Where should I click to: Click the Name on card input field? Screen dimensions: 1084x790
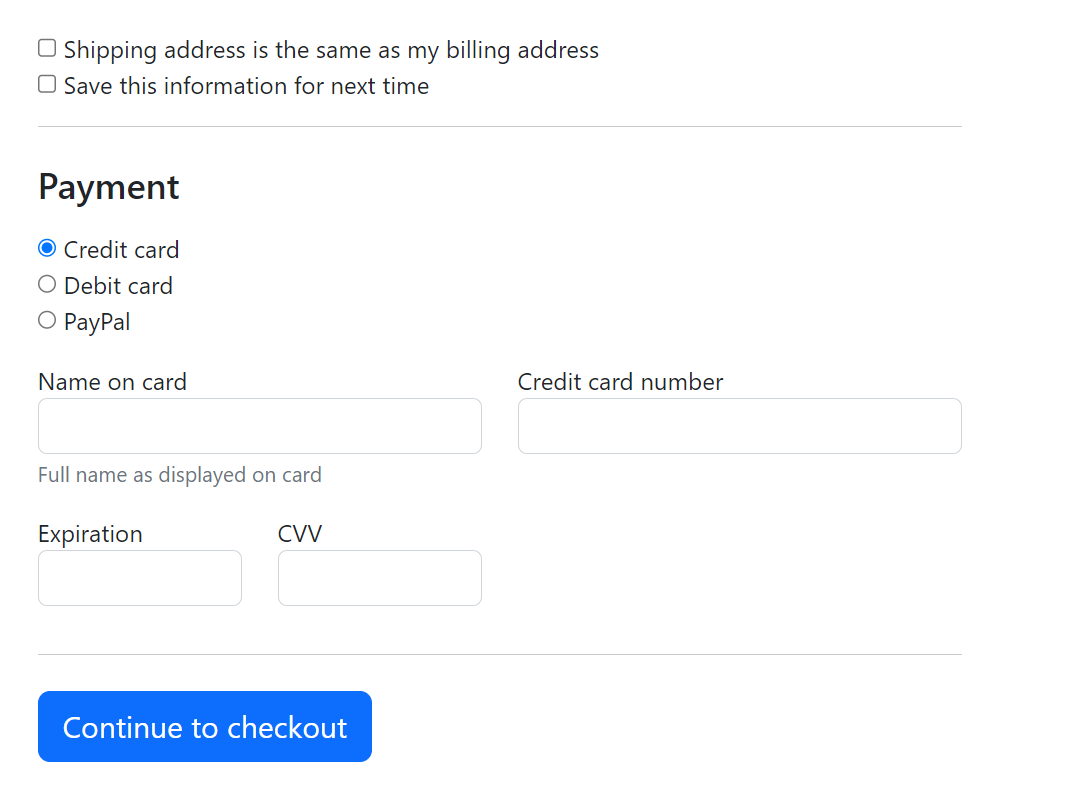pyautogui.click(x=259, y=426)
